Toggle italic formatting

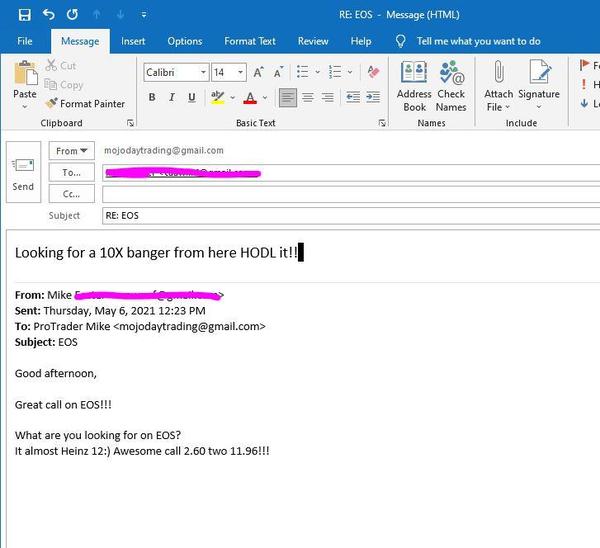(172, 97)
